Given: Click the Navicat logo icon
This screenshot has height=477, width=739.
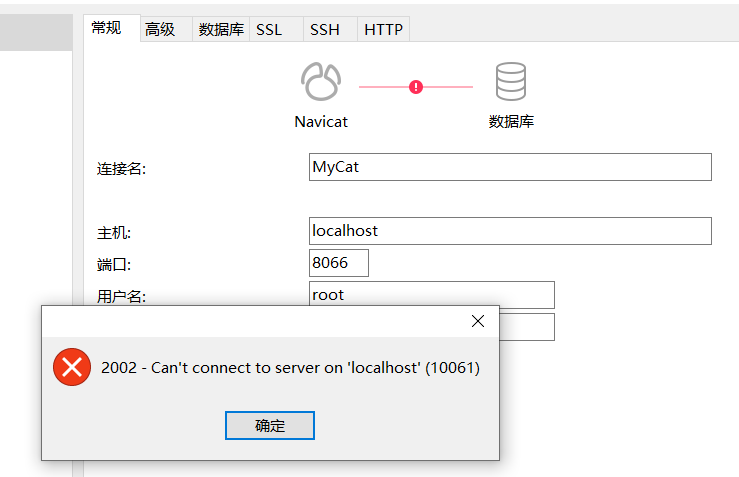Looking at the screenshot, I should (x=321, y=82).
